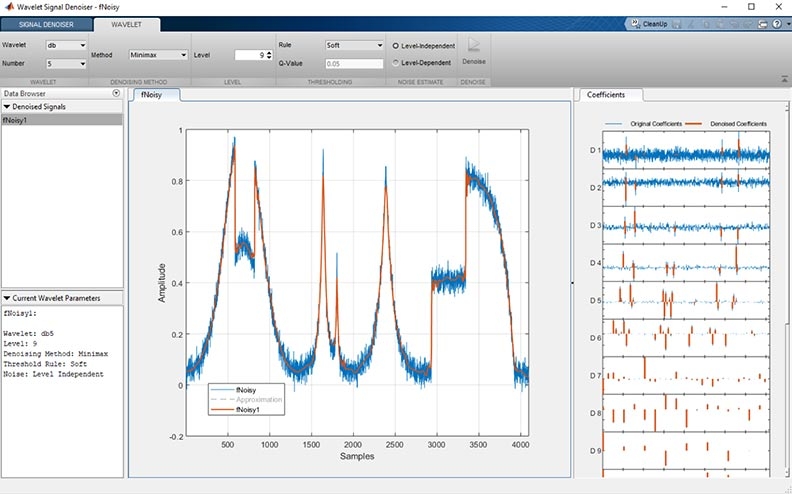Image resolution: width=792 pixels, height=494 pixels.
Task: Click the Data Browser panel title
Action: click(x=25, y=93)
